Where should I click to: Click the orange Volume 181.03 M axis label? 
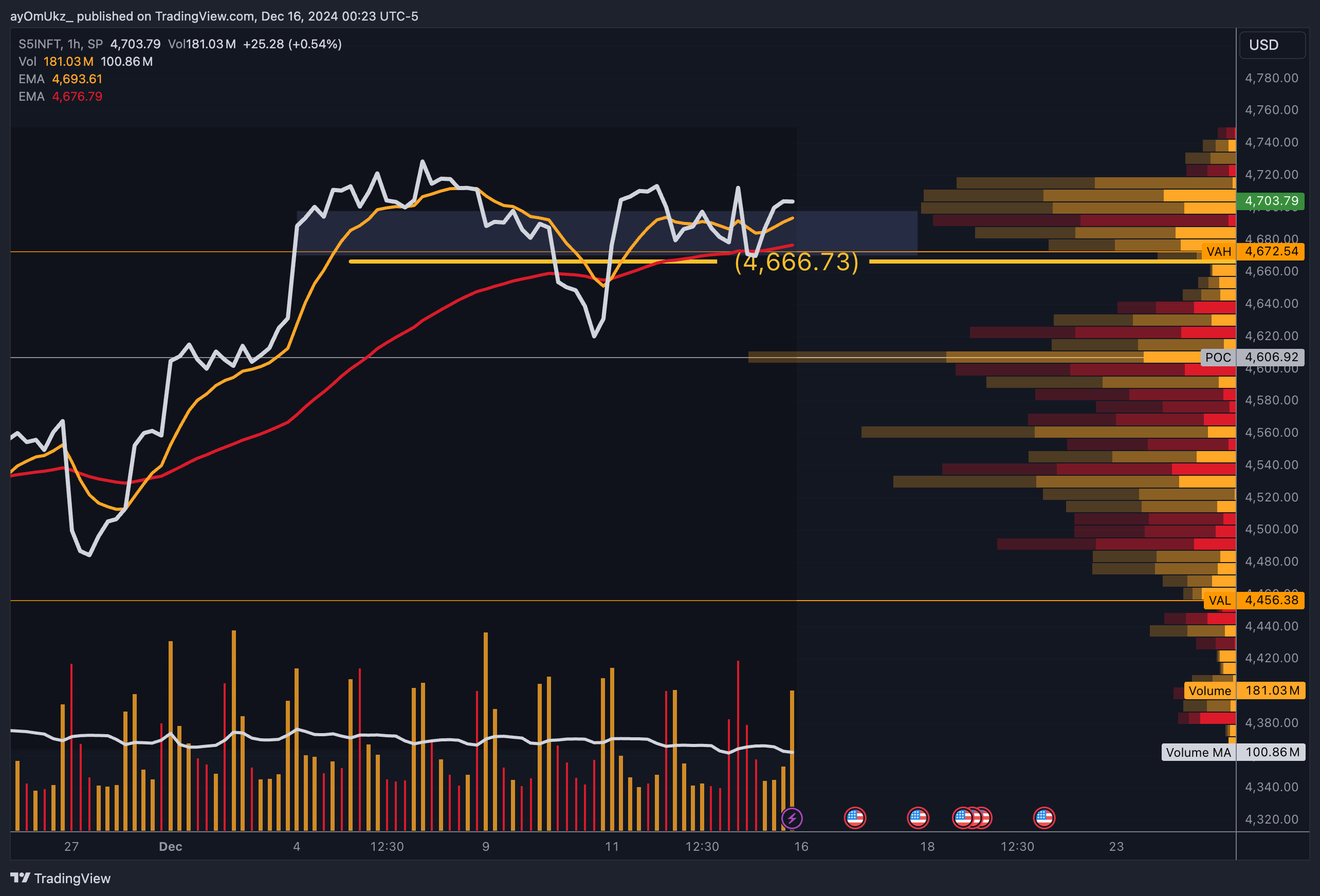pos(1244,690)
